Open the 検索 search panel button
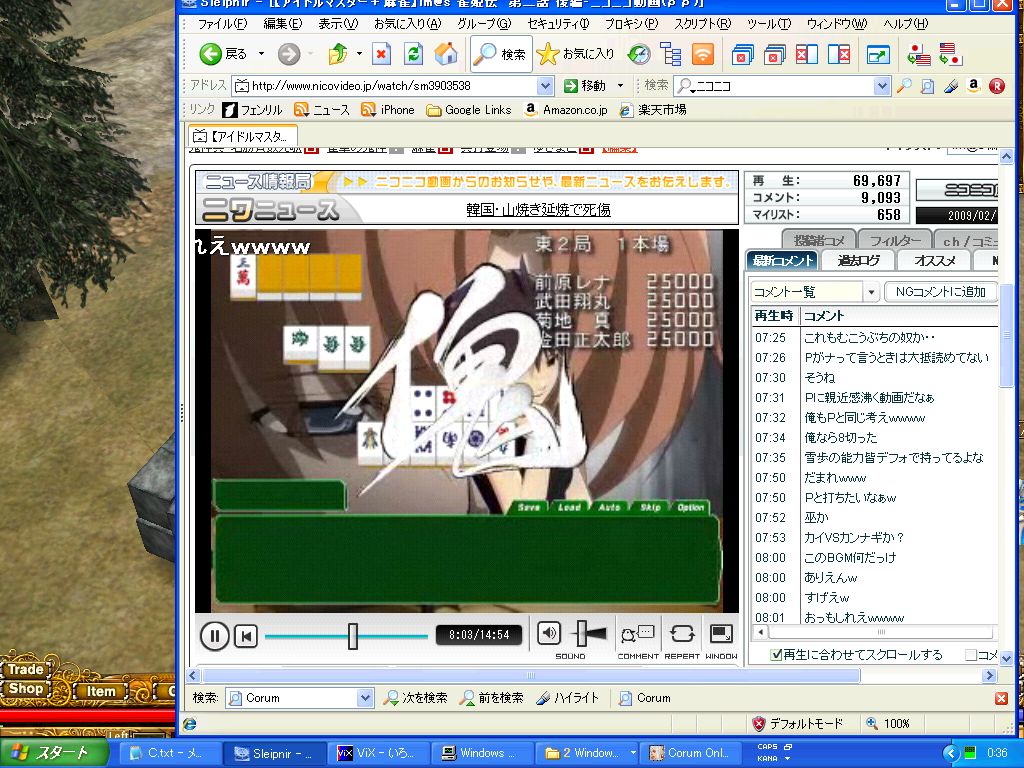Viewport: 1024px width, 768px height. (501, 54)
